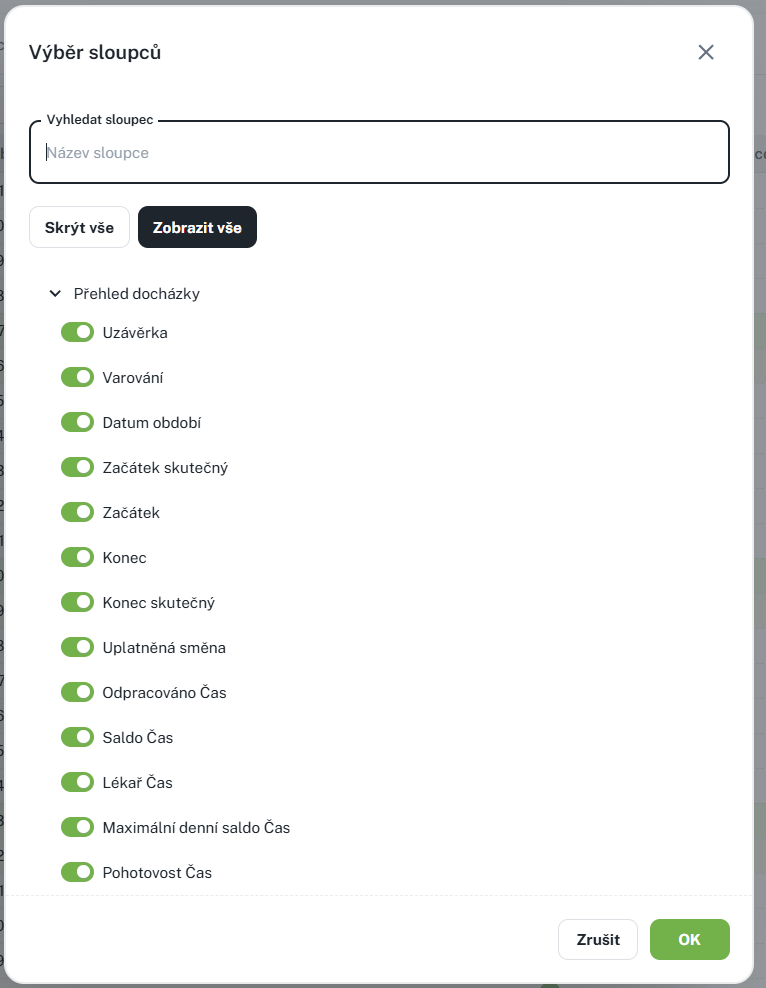Hide the Začátek skutečný column
This screenshot has height=988, width=766.
click(77, 467)
